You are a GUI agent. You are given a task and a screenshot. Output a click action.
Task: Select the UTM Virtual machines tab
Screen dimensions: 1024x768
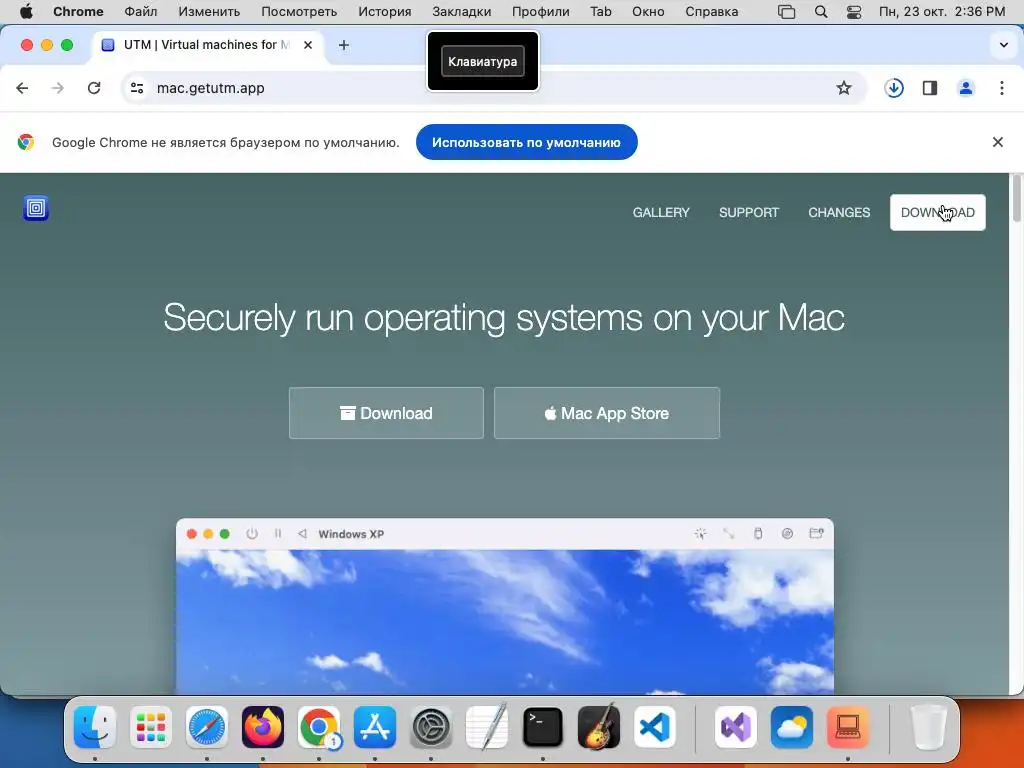pyautogui.click(x=208, y=45)
